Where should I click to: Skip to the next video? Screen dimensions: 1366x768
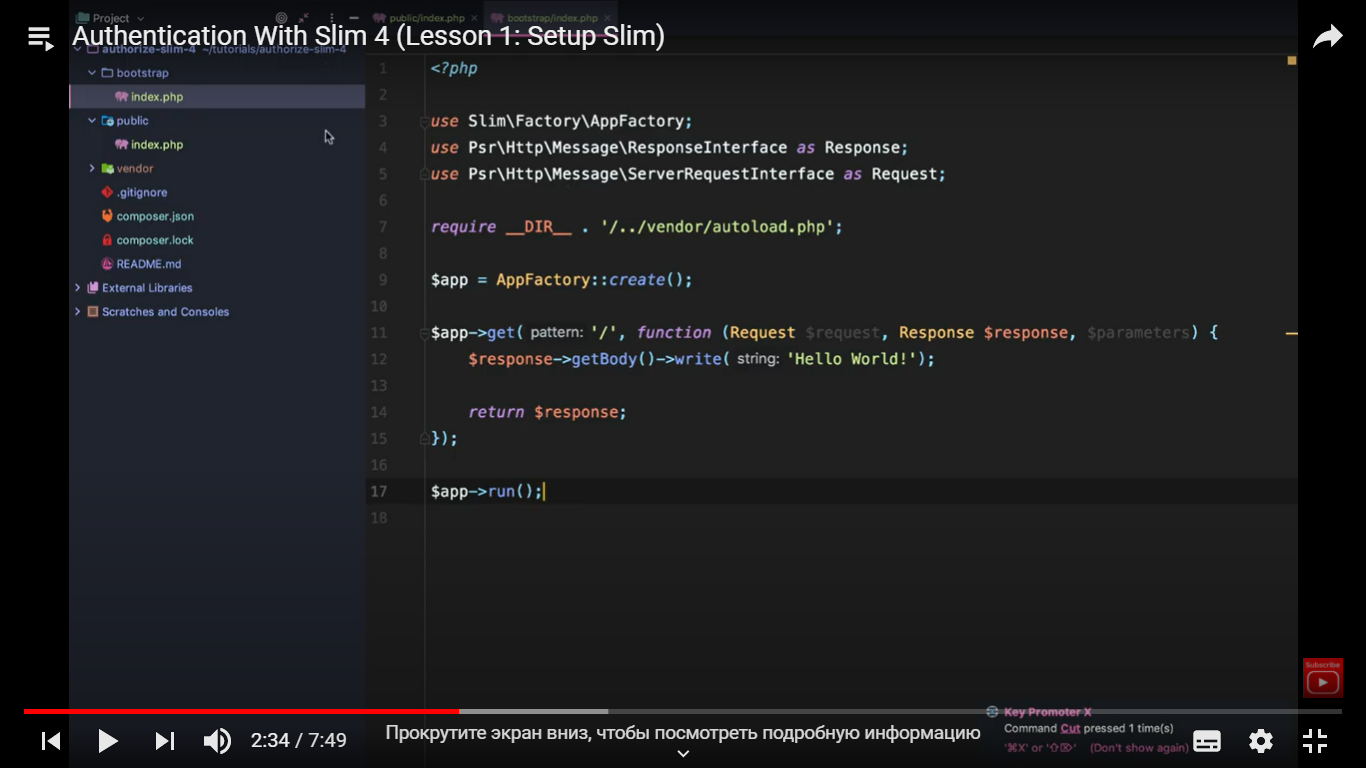165,741
